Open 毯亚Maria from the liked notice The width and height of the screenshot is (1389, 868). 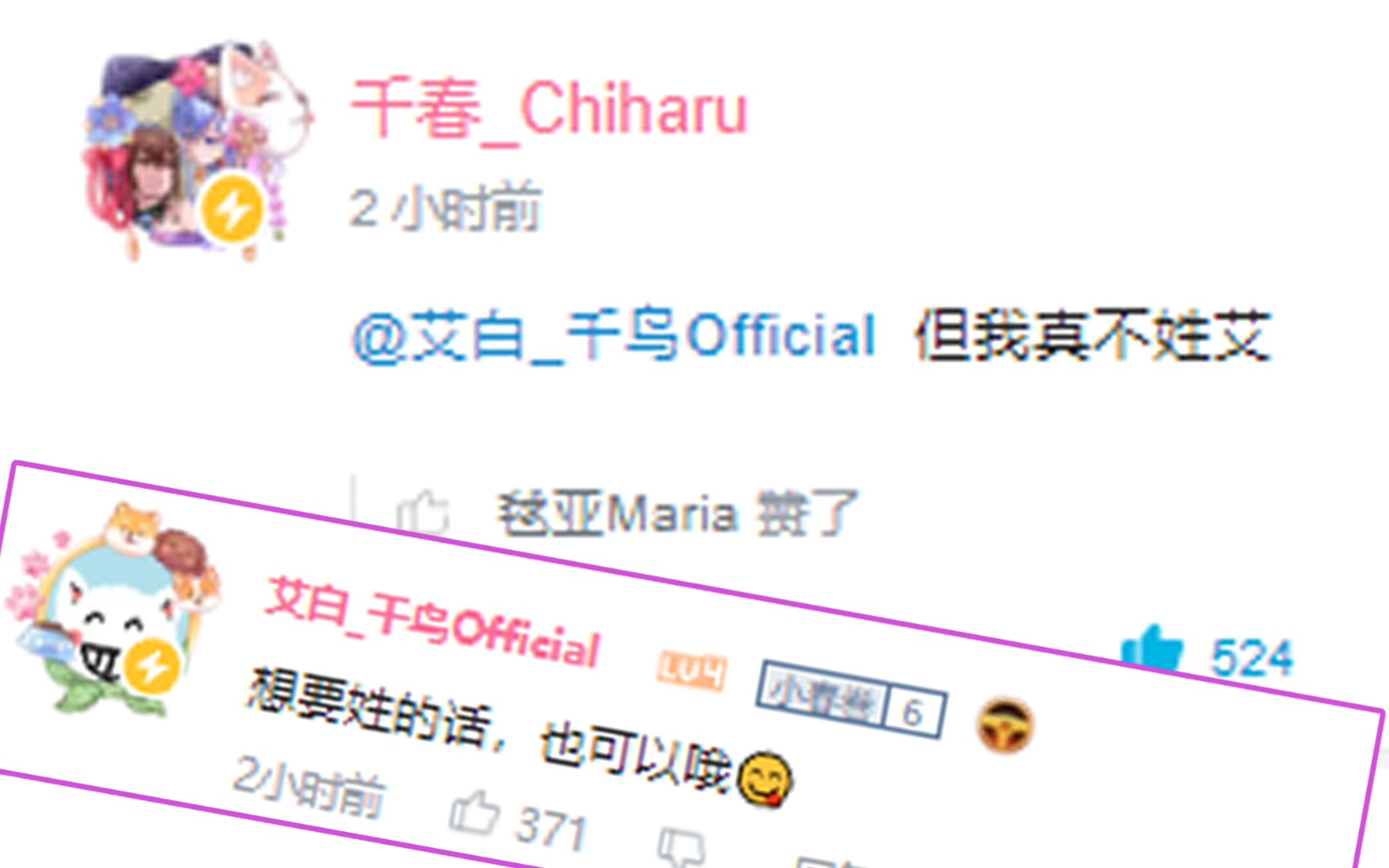click(x=617, y=514)
